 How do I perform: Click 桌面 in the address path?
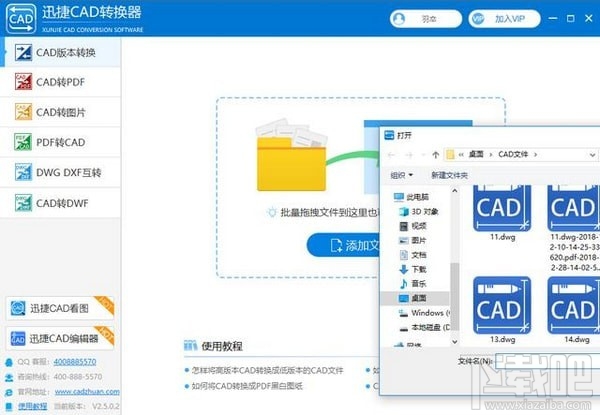click(x=476, y=154)
